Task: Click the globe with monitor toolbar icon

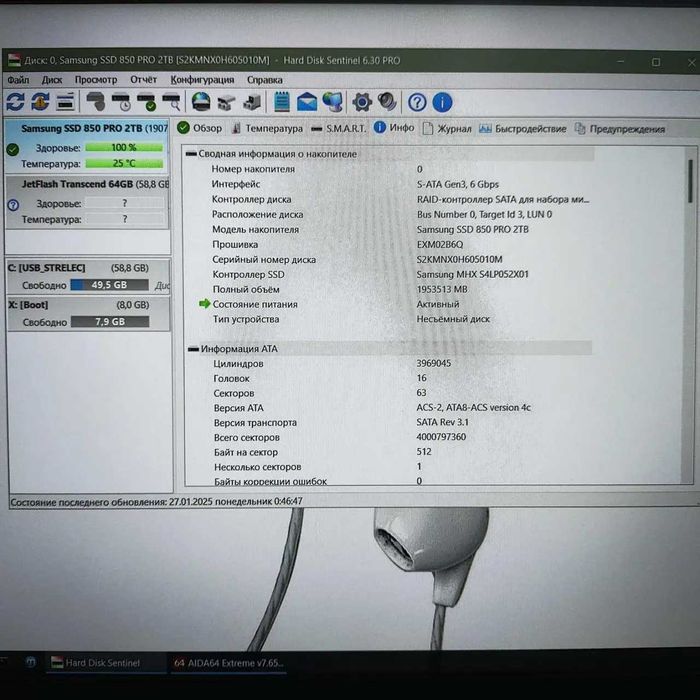Action: tap(333, 102)
